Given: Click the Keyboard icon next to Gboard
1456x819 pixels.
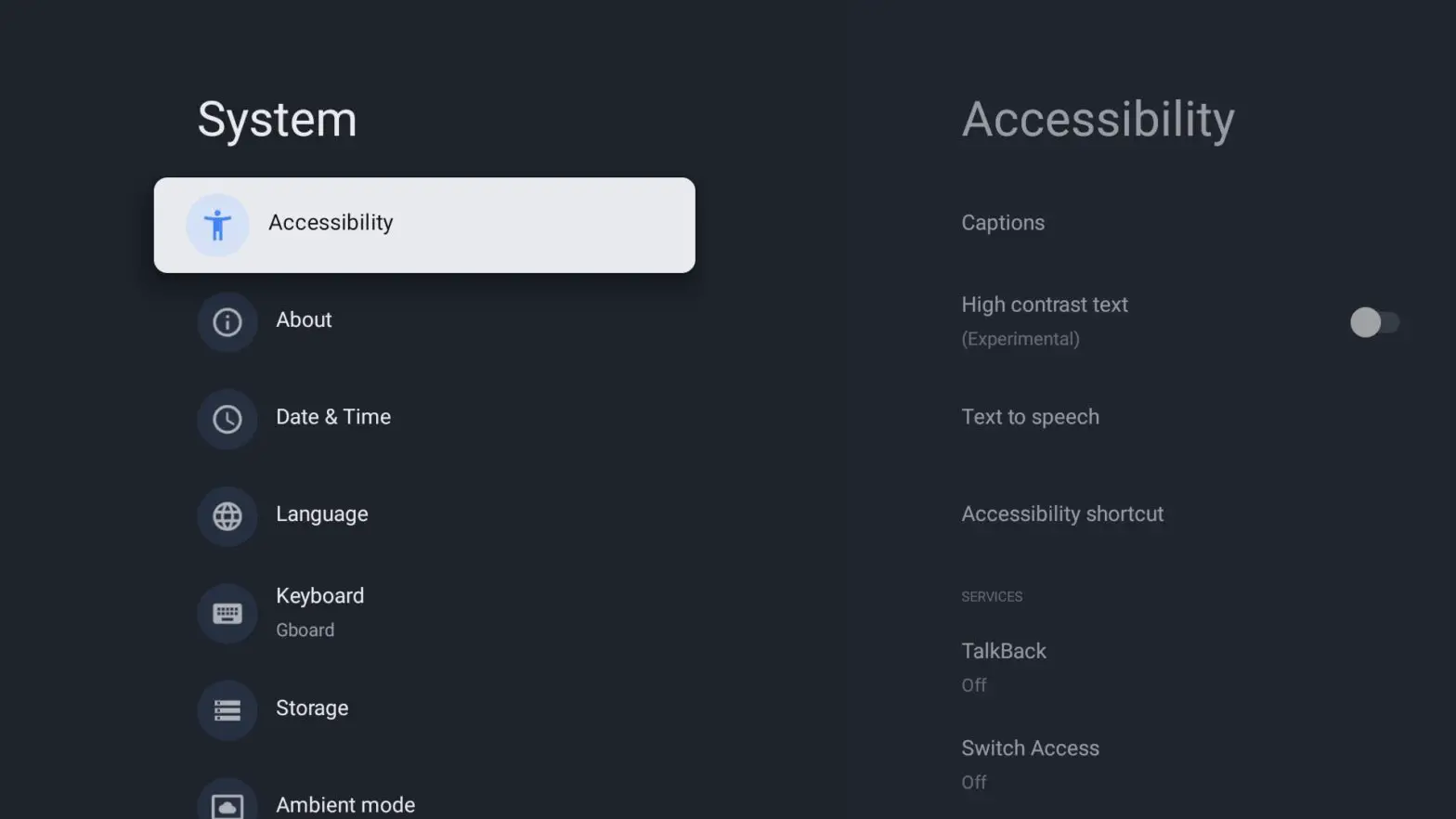Looking at the screenshot, I should 227,613.
